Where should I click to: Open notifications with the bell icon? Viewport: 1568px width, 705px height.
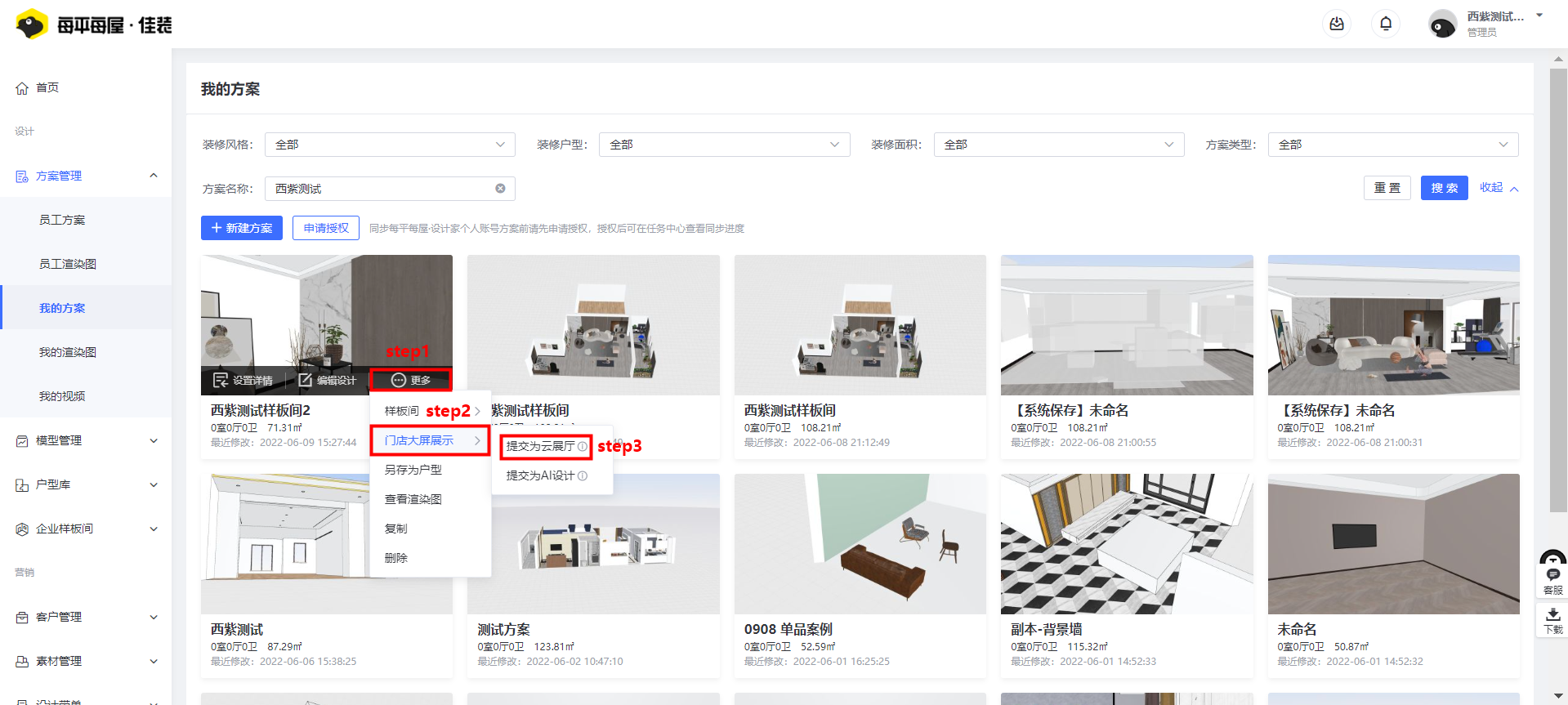coord(1386,24)
